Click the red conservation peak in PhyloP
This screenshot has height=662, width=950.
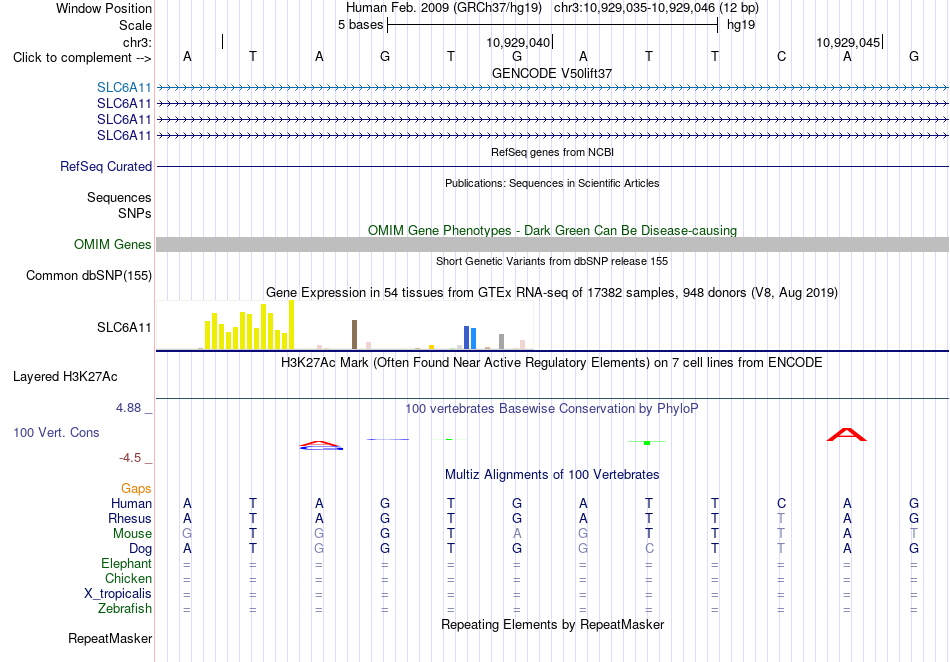point(847,434)
